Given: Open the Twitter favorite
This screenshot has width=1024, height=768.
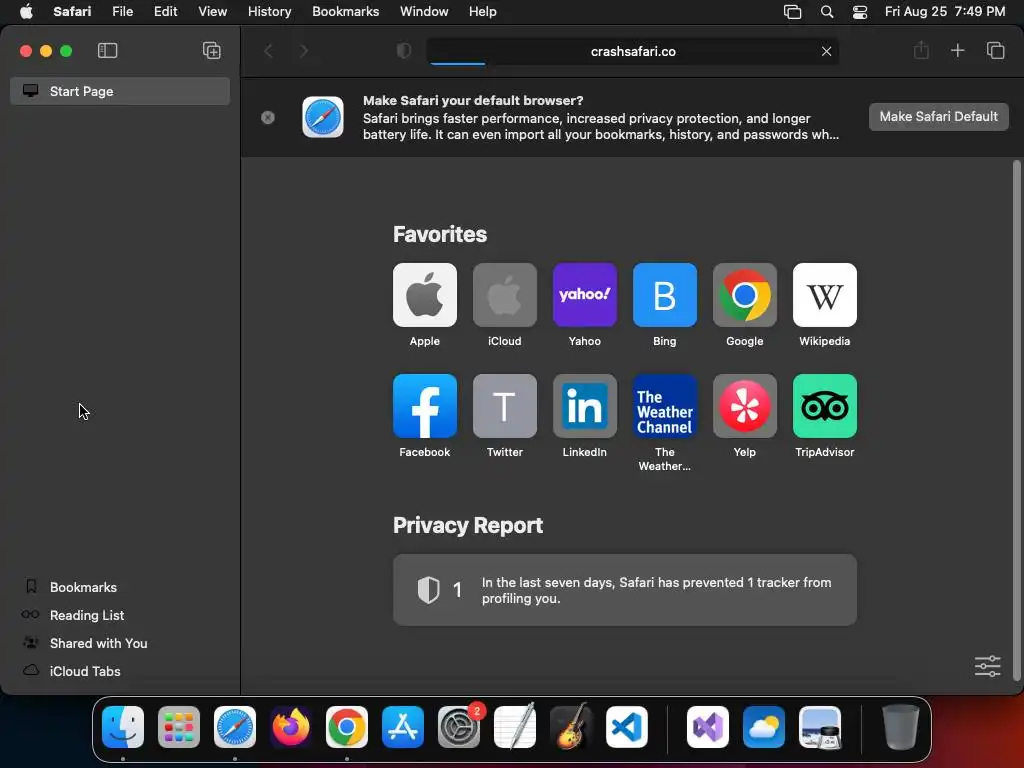Looking at the screenshot, I should (x=505, y=406).
